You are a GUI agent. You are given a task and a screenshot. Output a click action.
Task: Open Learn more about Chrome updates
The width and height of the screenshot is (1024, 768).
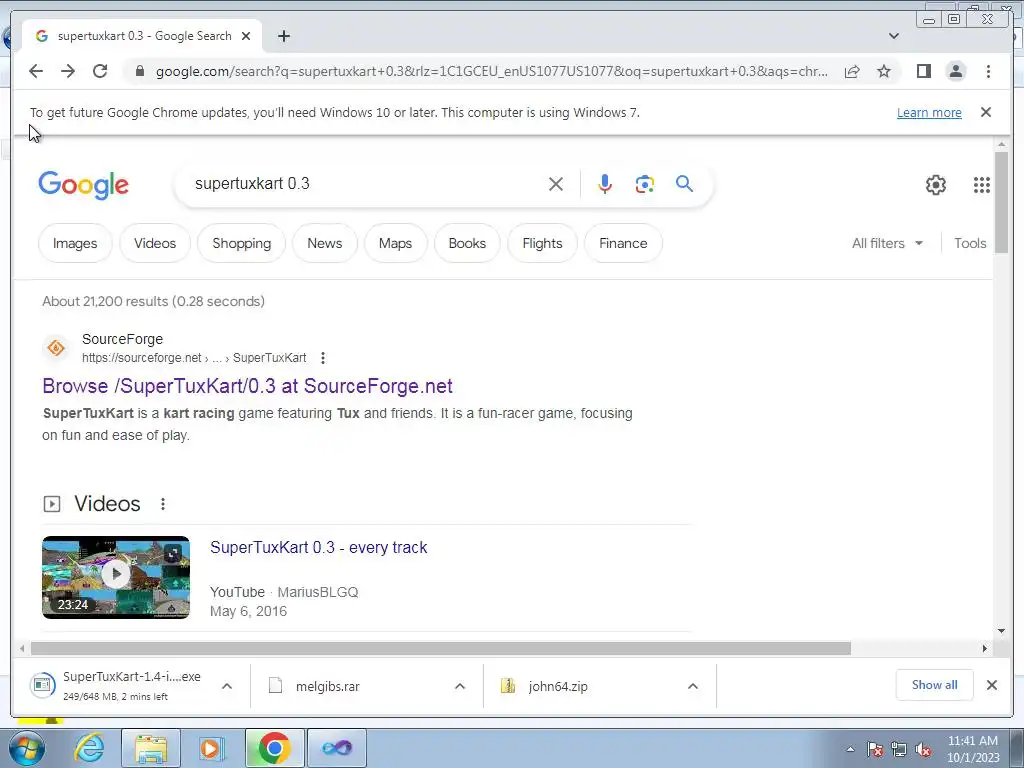pos(929,112)
